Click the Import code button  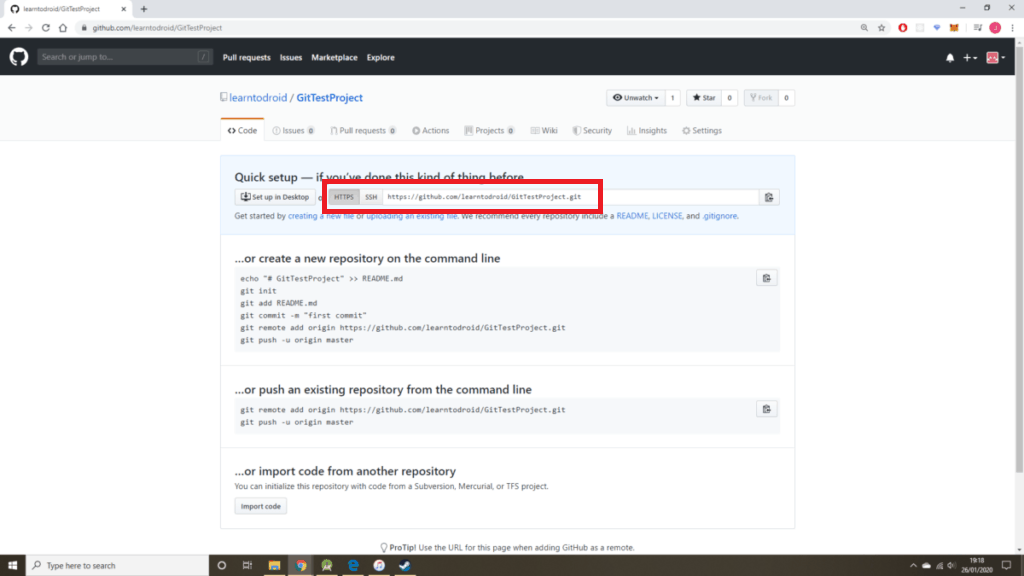coord(261,506)
